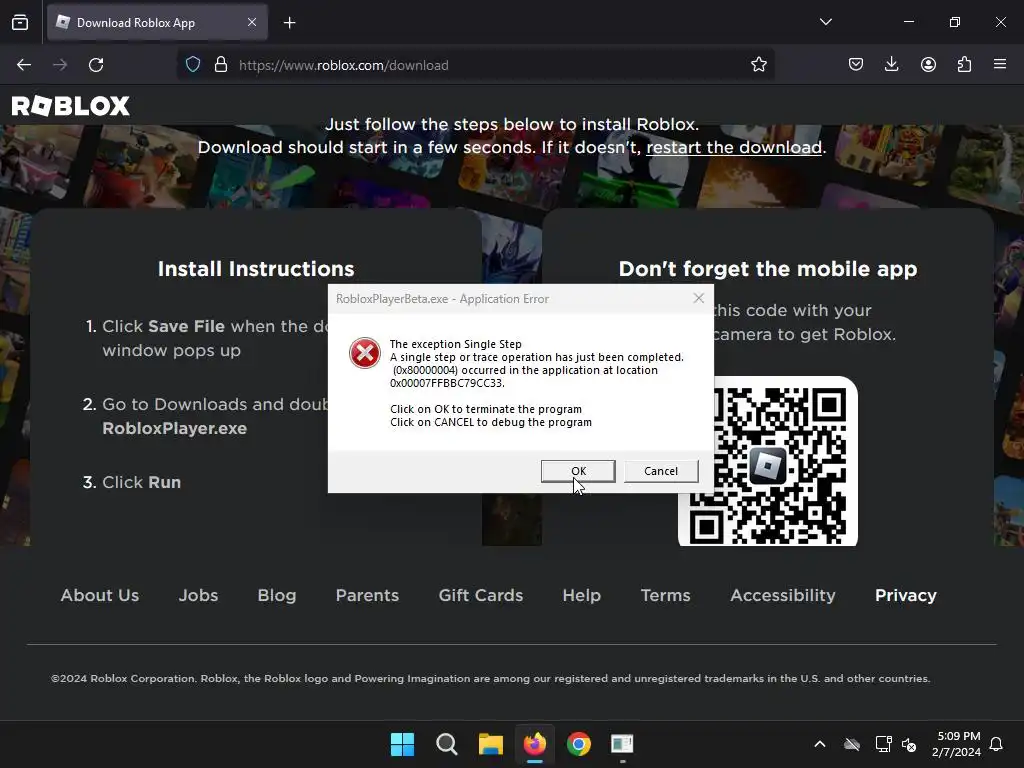Screen dimensions: 1024x768
Task: Open Terms footer link
Action: click(x=665, y=596)
